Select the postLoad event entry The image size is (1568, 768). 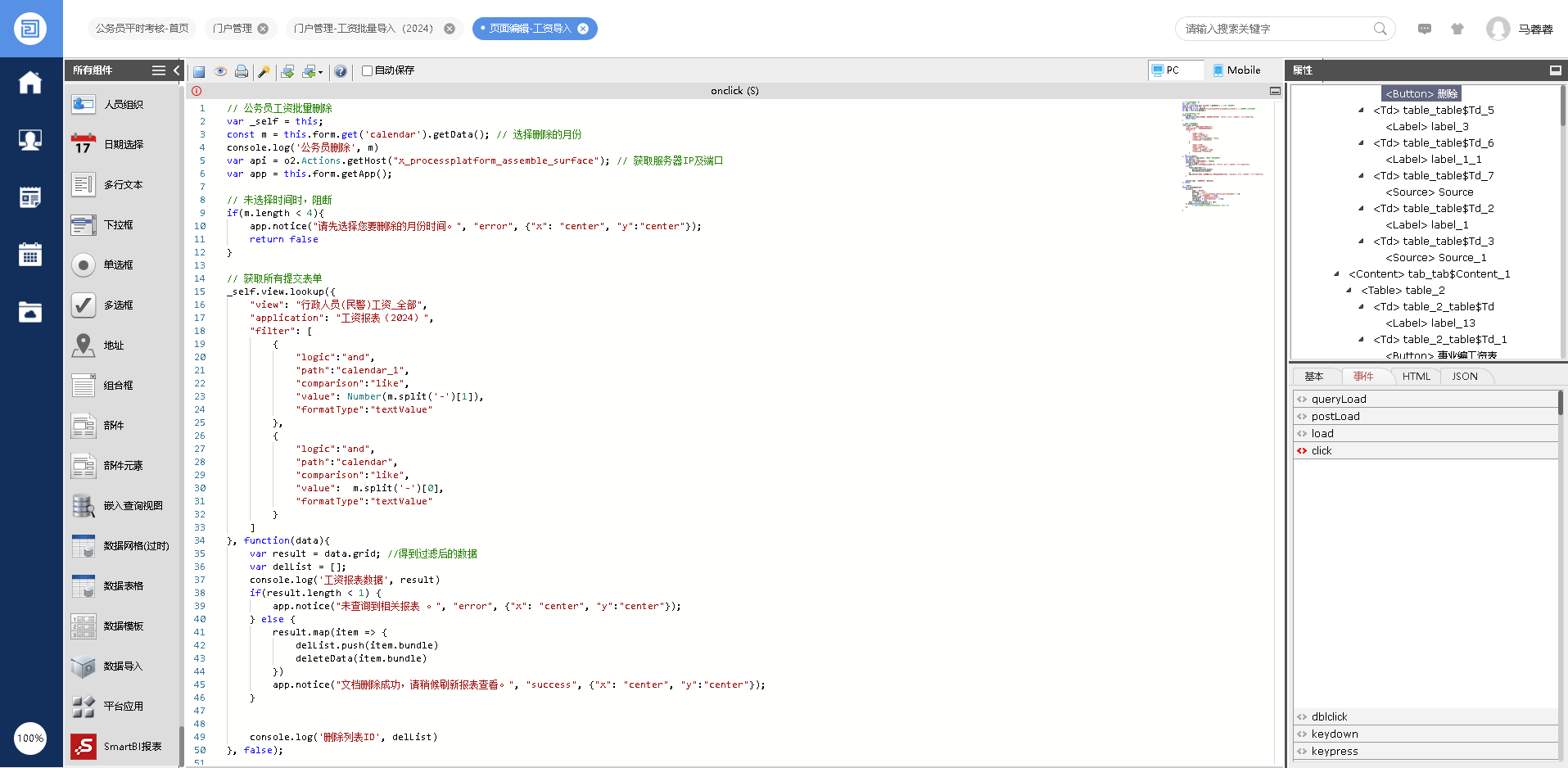tap(1335, 417)
